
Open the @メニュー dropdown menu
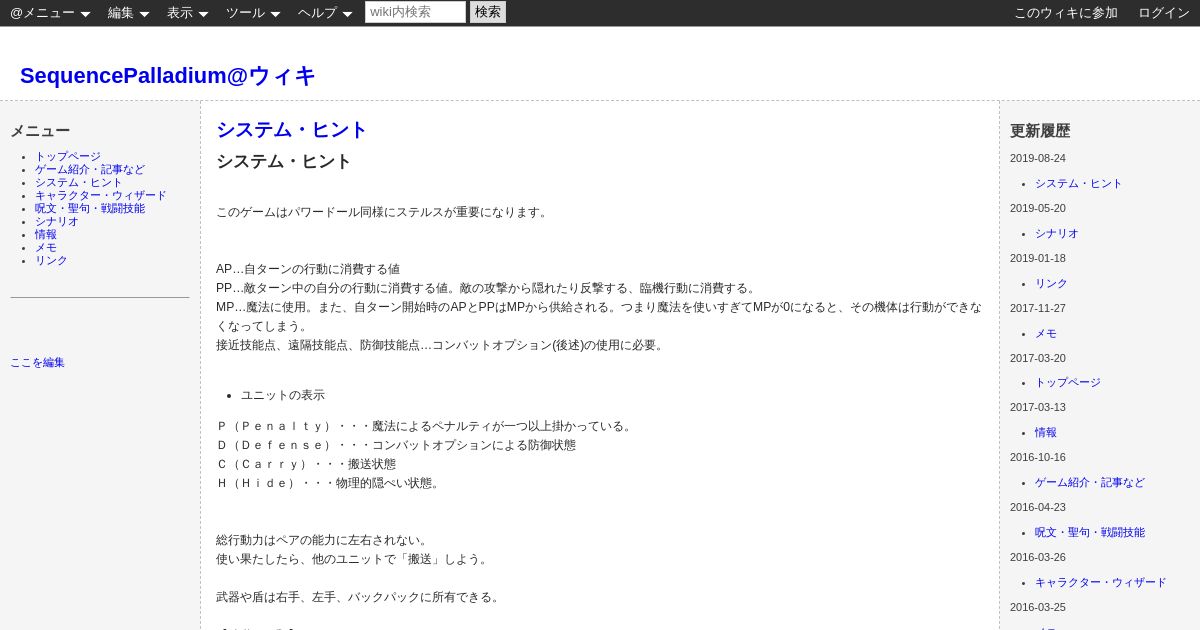(x=50, y=13)
